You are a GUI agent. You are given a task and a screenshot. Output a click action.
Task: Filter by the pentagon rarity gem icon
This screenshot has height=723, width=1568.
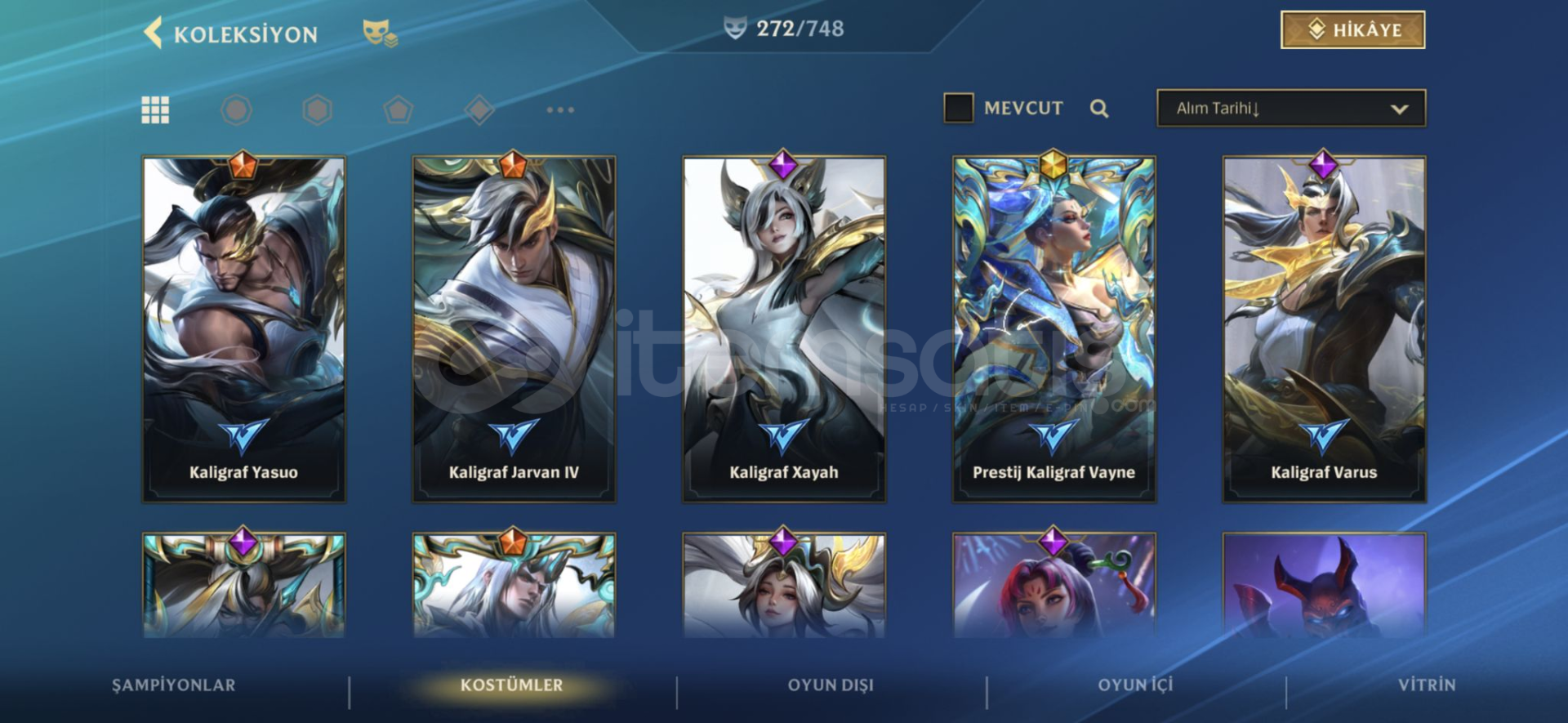click(x=398, y=109)
